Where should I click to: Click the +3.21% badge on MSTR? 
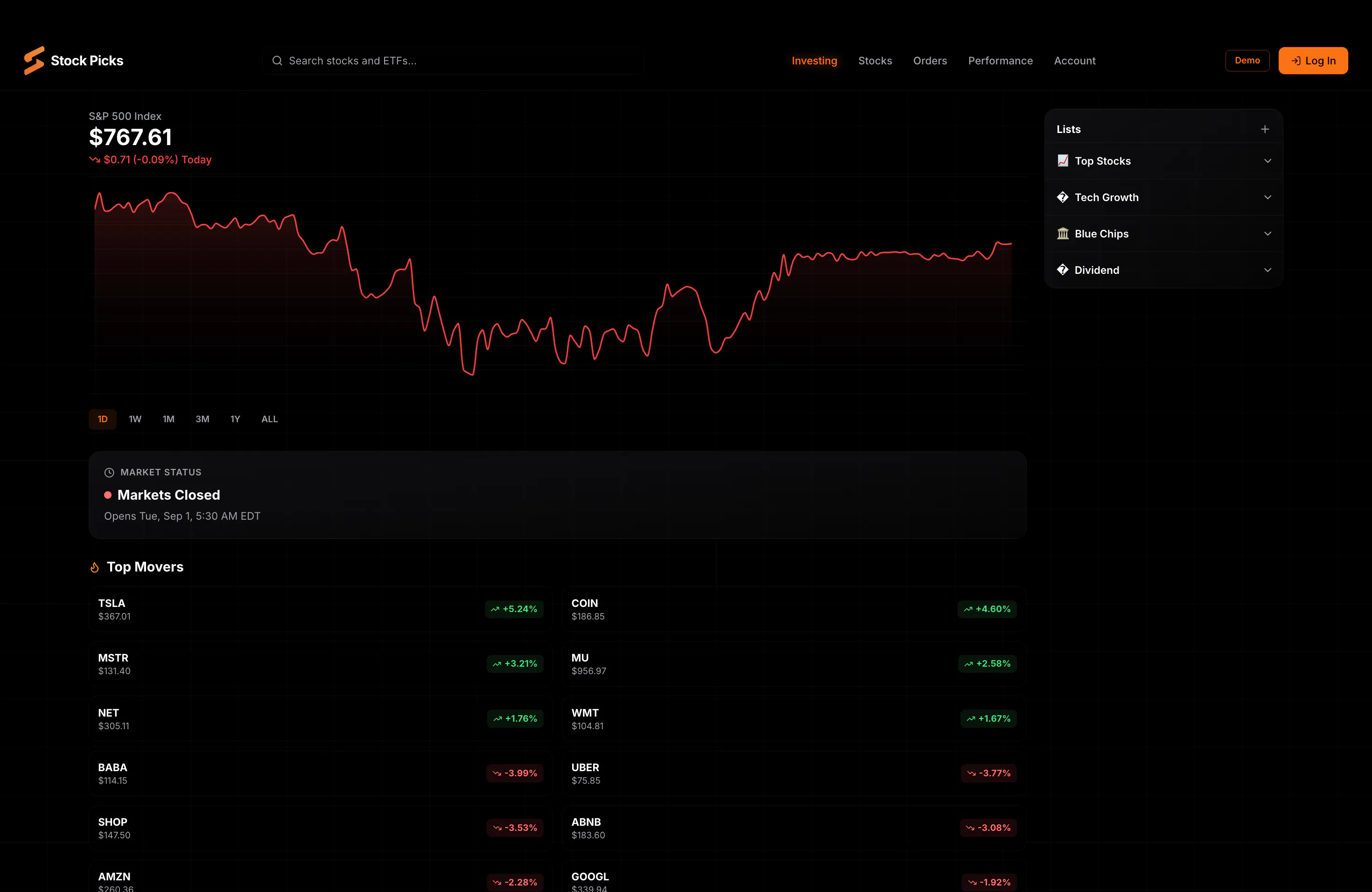click(x=515, y=664)
